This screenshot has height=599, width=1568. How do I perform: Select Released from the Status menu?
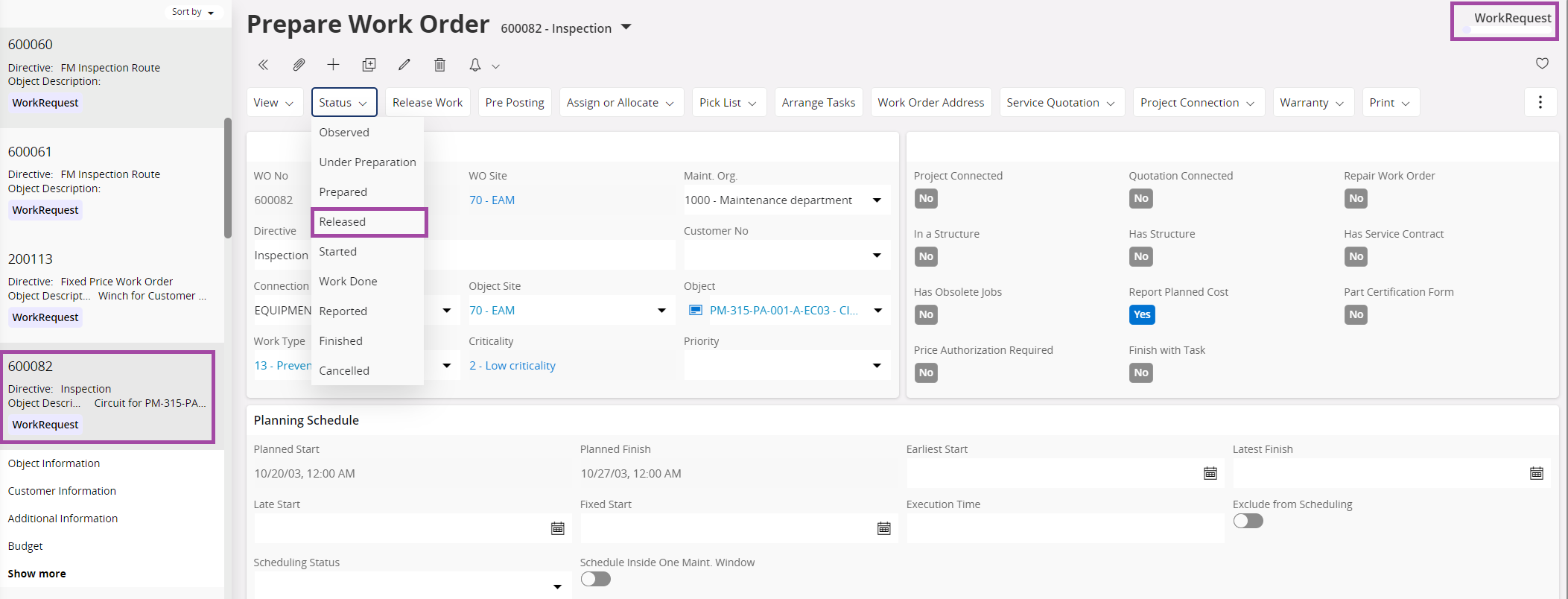point(343,222)
